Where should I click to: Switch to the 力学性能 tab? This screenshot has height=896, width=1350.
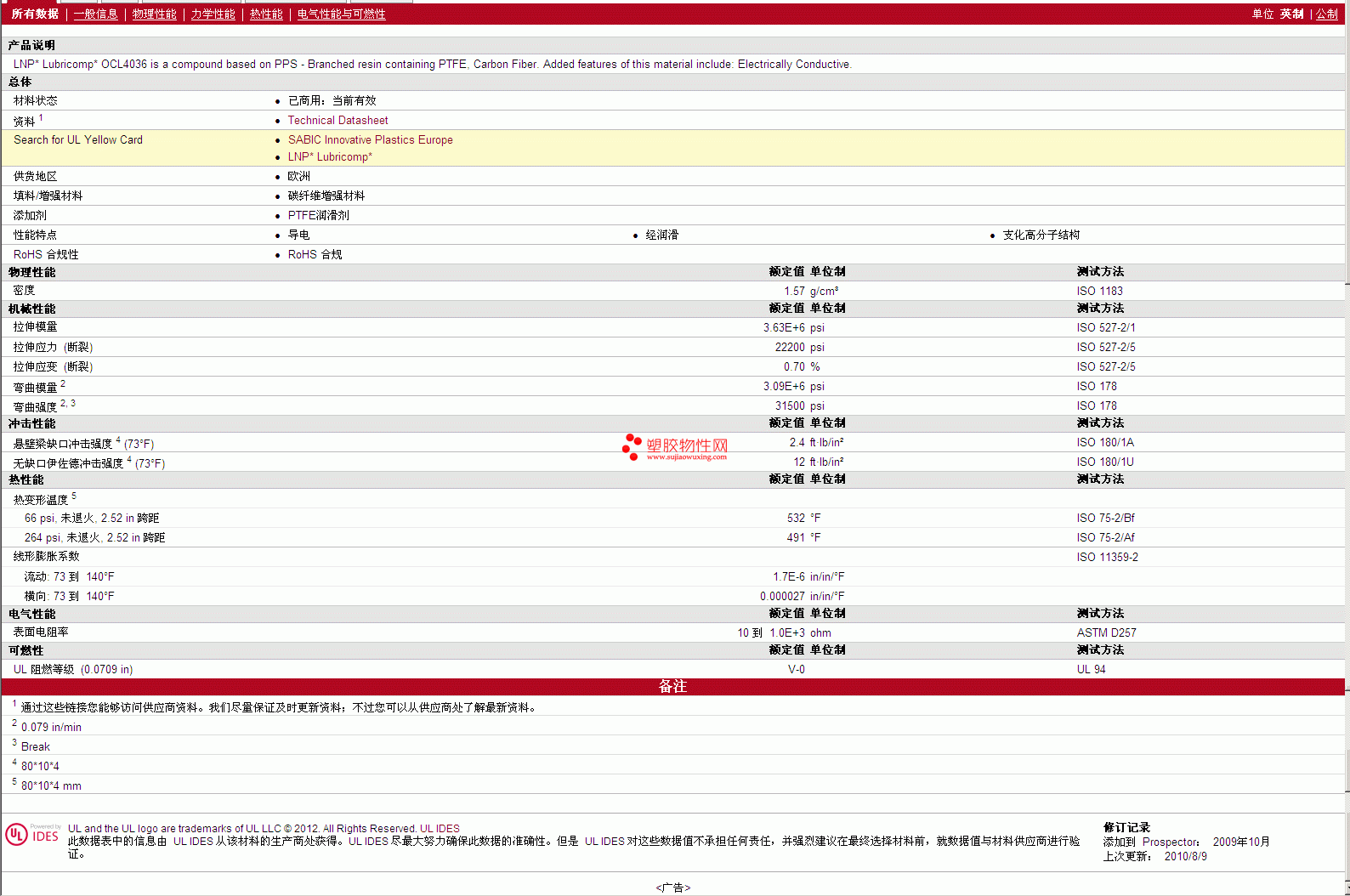click(x=213, y=14)
